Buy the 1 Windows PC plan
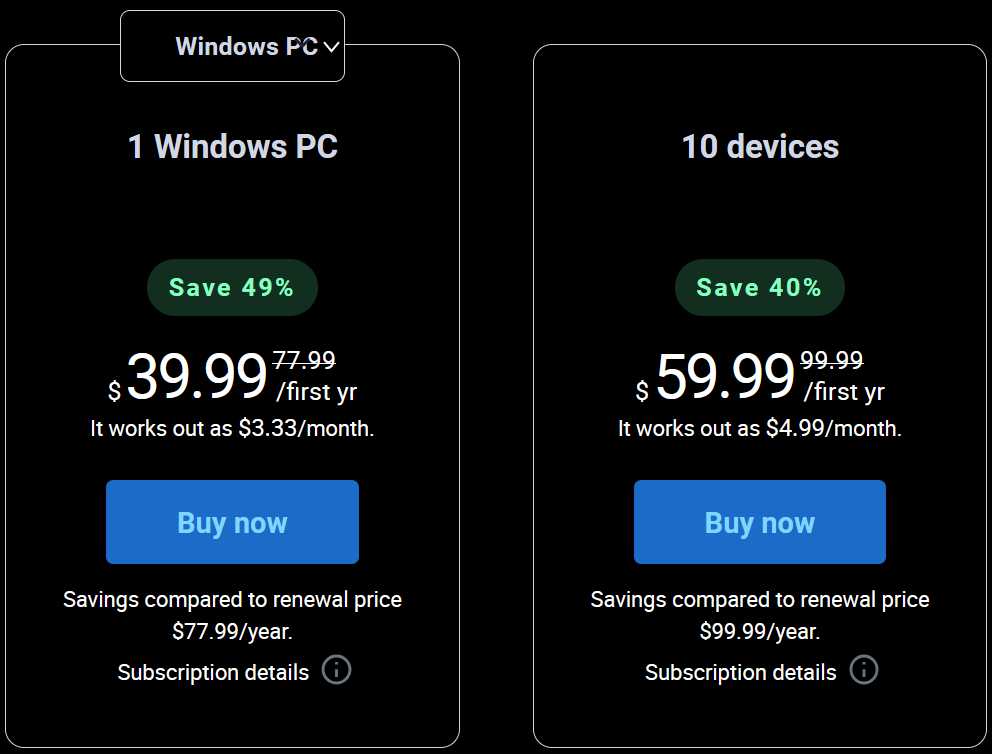This screenshot has width=992, height=754. [x=232, y=522]
